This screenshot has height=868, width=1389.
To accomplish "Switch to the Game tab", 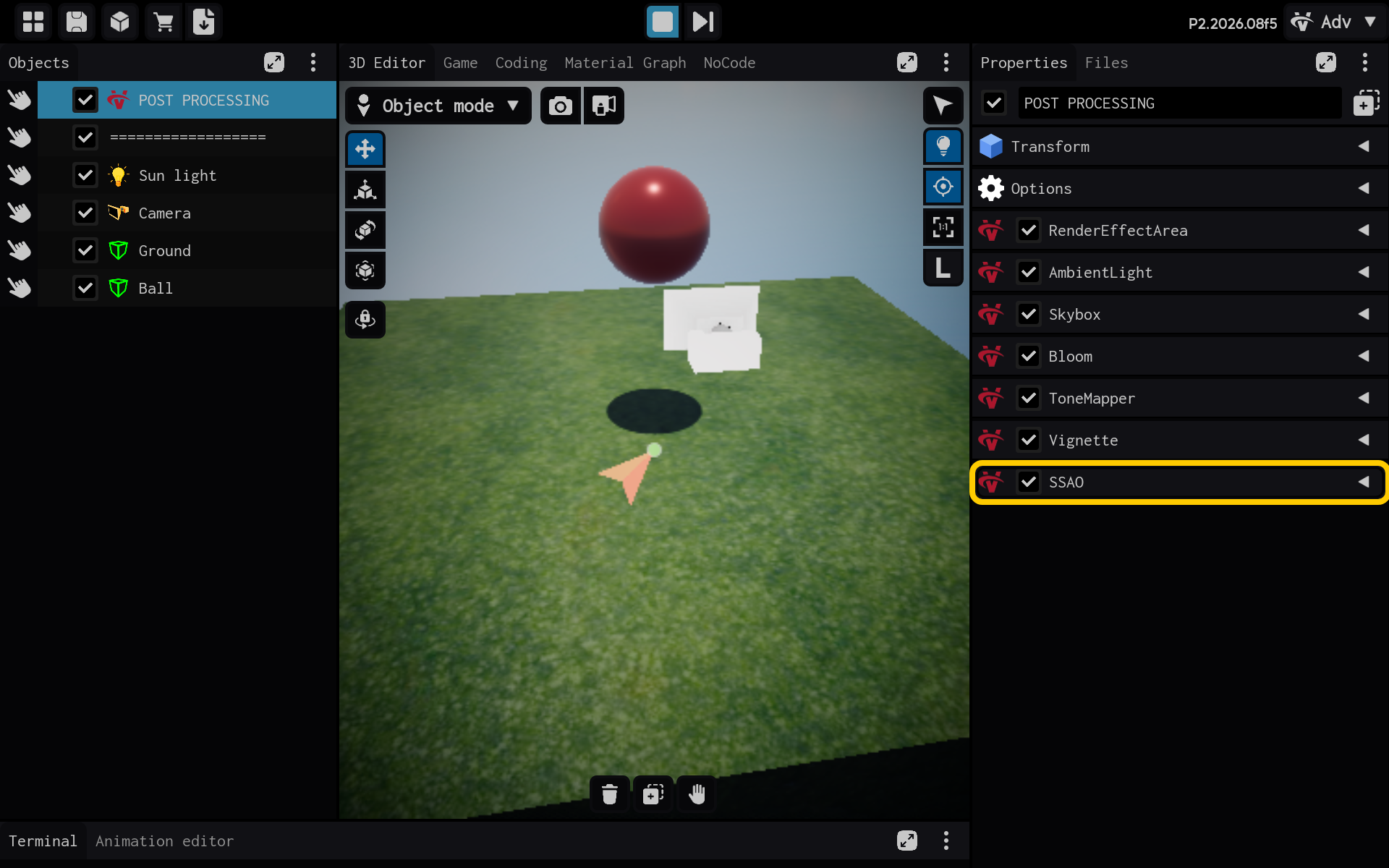I will pos(460,63).
